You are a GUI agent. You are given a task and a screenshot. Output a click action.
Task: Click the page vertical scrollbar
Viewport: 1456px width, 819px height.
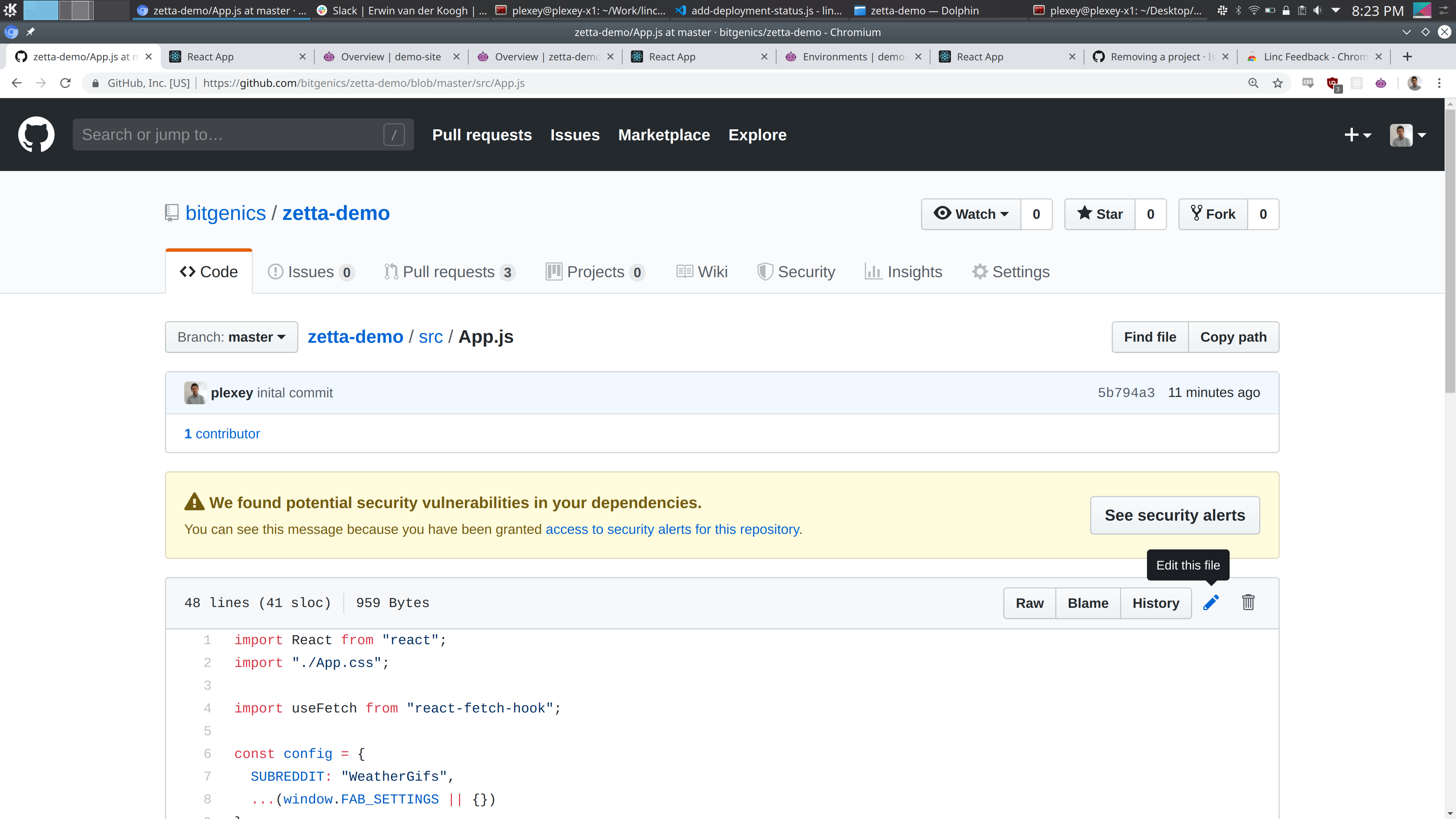(1450, 249)
